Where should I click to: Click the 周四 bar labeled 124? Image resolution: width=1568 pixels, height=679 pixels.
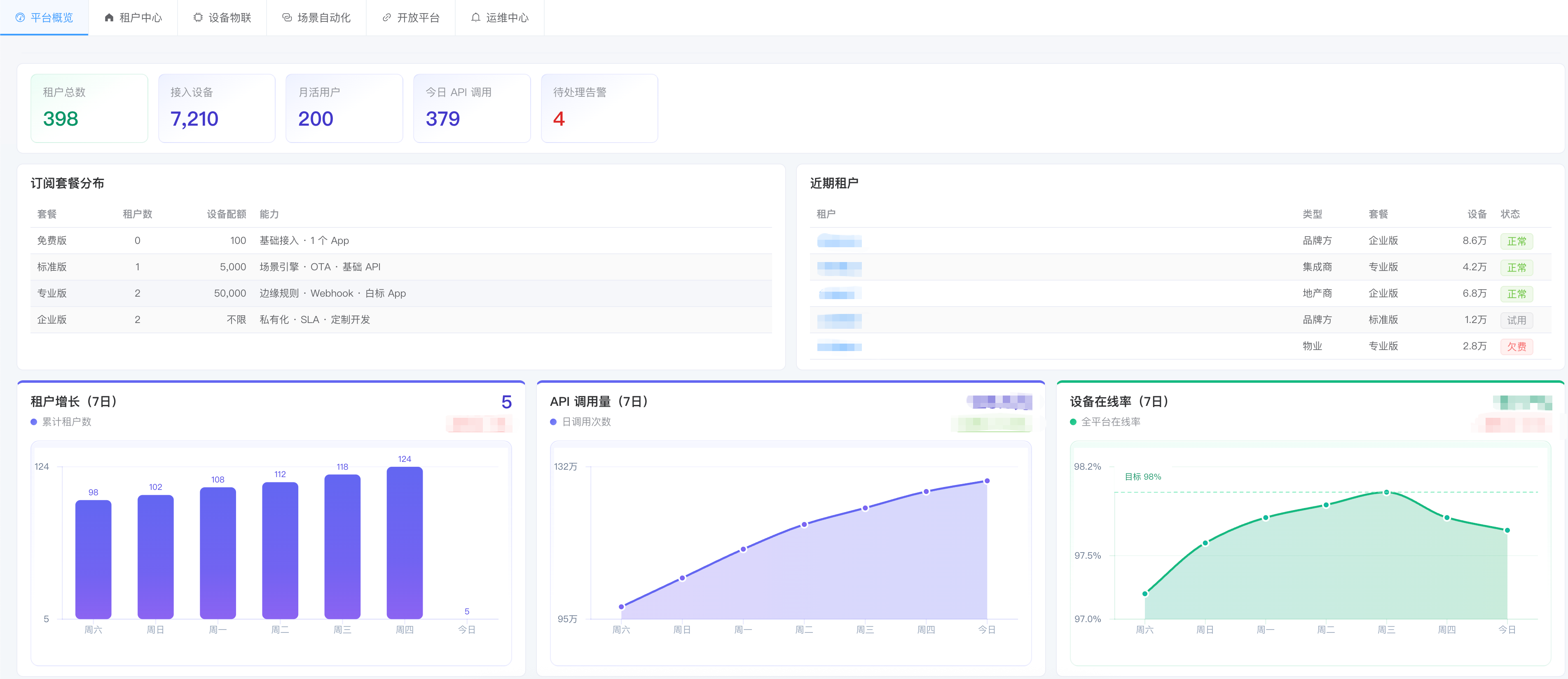pos(405,543)
